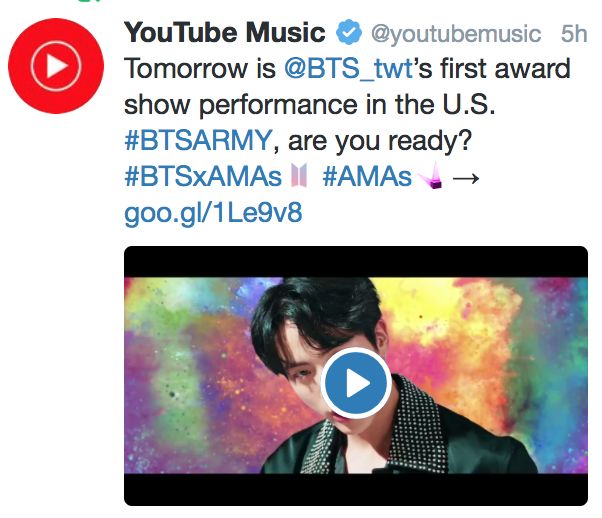602x518 pixels.
Task: Open the YouTube Music display name
Action: [x=224, y=33]
